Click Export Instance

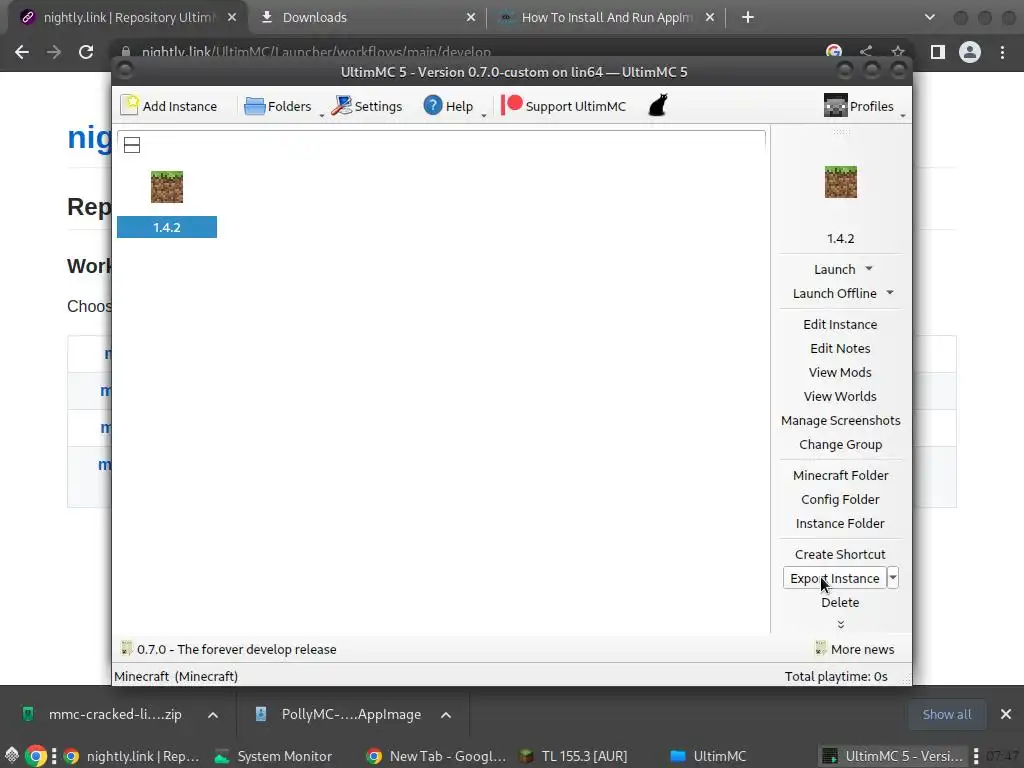(x=835, y=578)
